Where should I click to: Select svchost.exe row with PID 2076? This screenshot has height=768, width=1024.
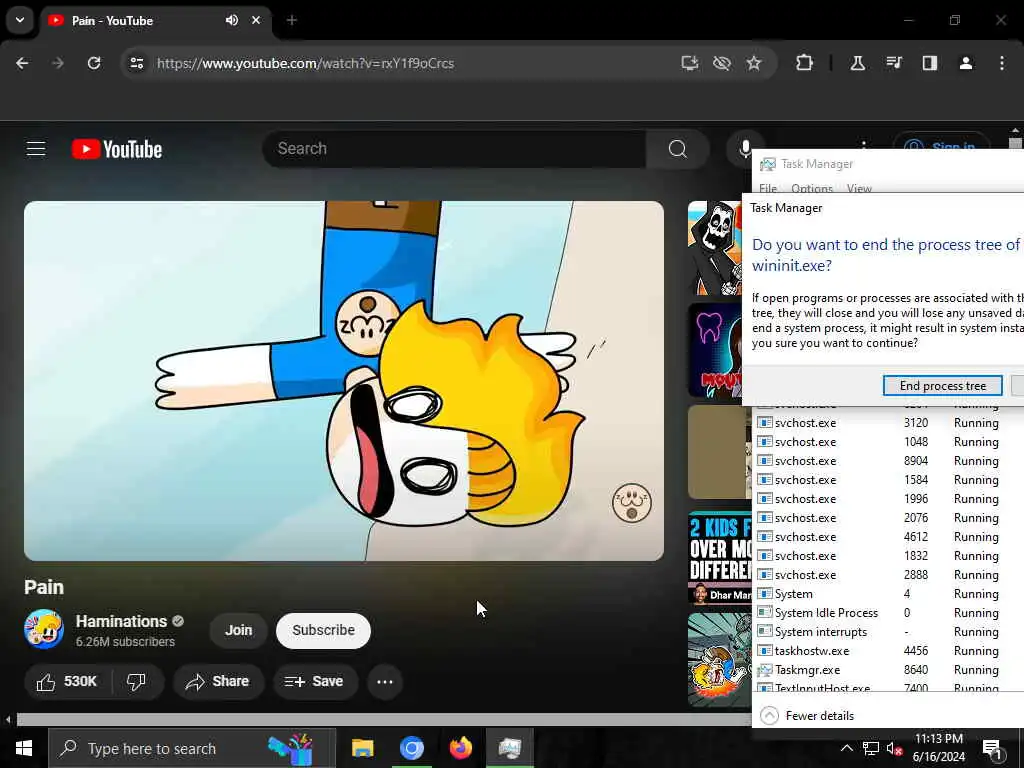pos(889,518)
